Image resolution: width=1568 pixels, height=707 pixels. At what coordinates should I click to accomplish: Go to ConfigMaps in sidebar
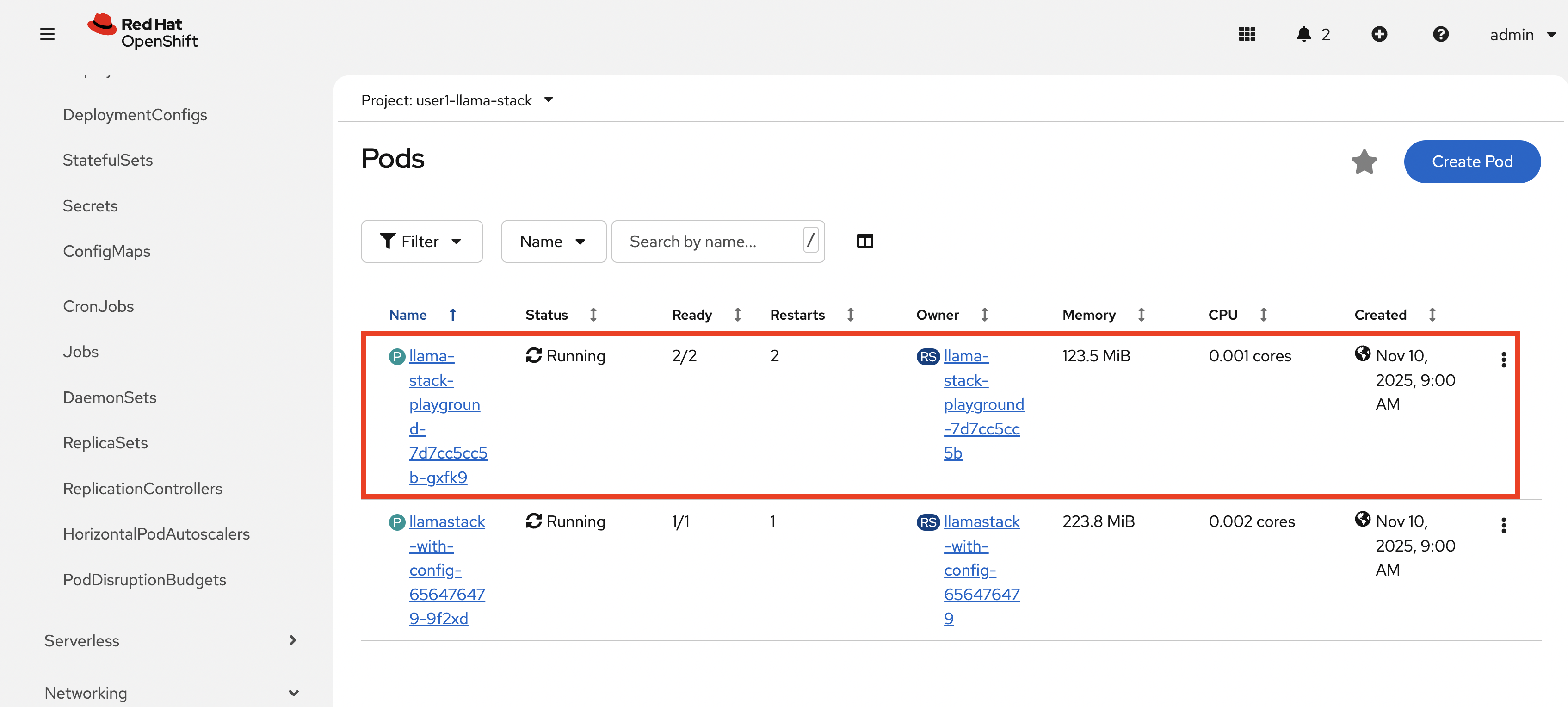pos(106,252)
